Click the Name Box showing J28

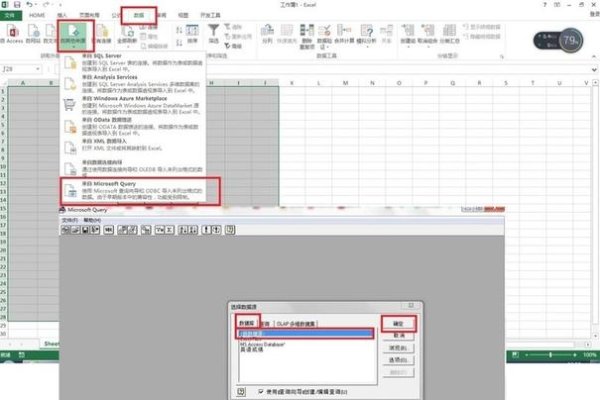point(17,69)
